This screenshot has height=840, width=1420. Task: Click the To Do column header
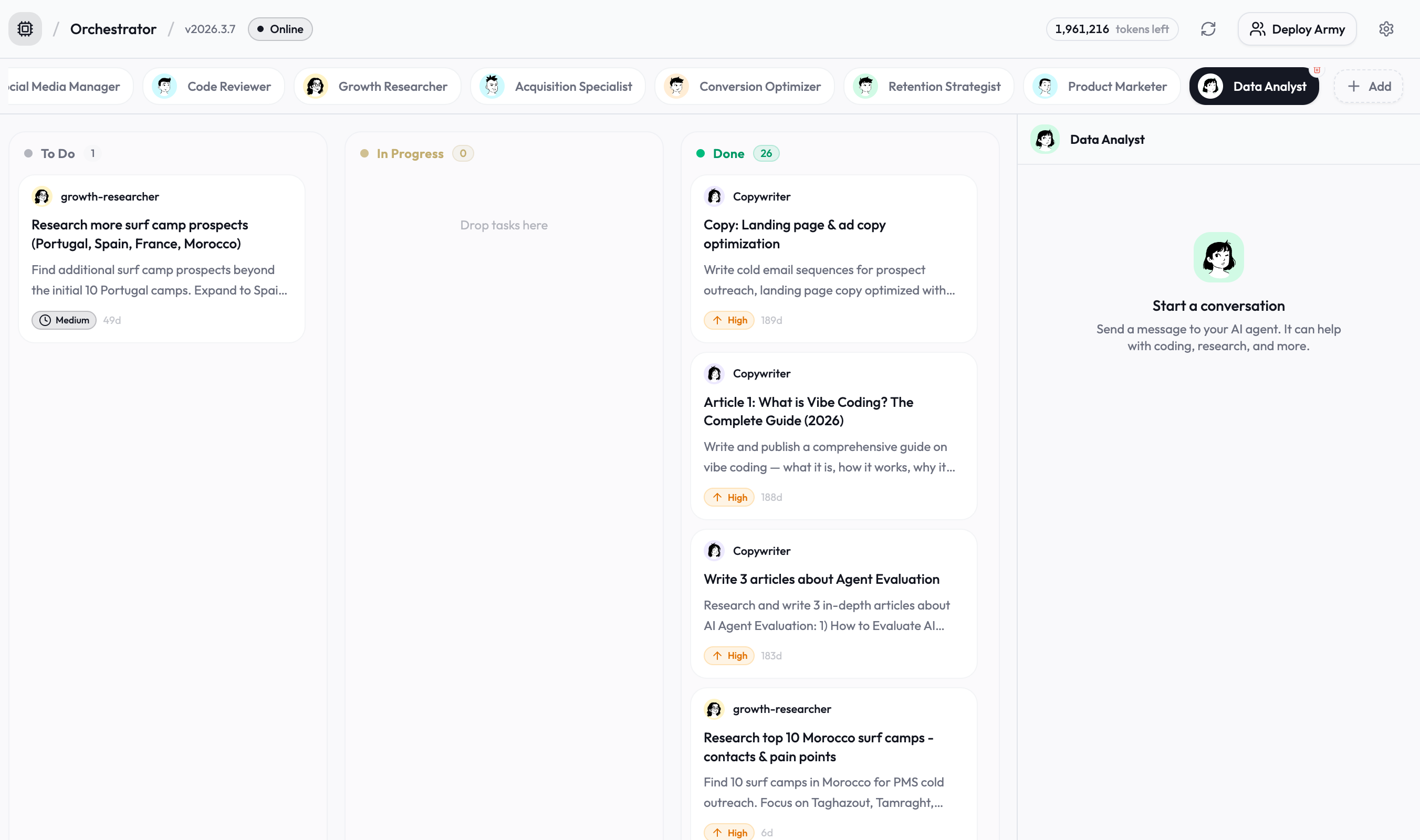click(x=58, y=153)
